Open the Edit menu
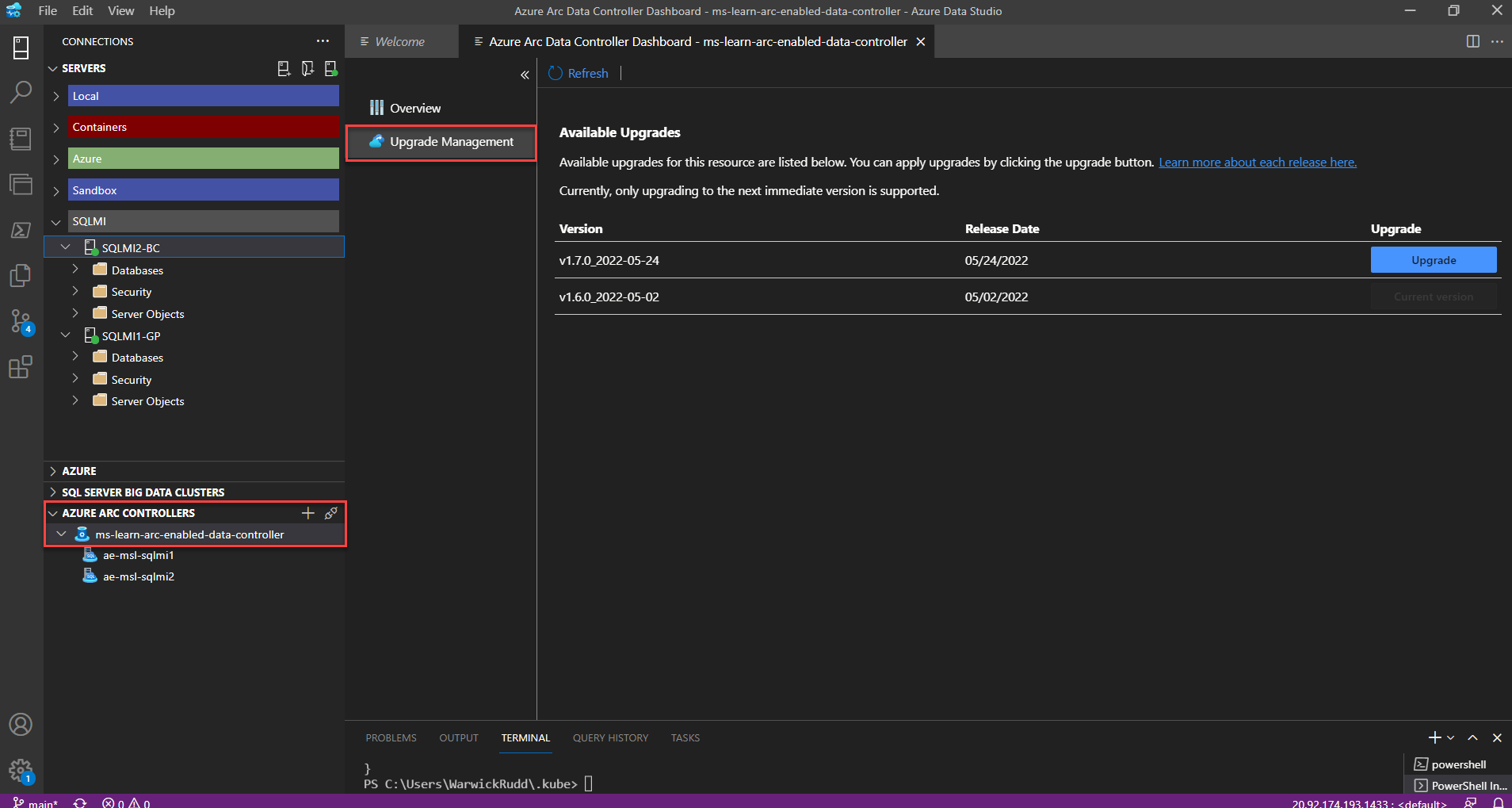The height and width of the screenshot is (808, 1512). (x=82, y=11)
